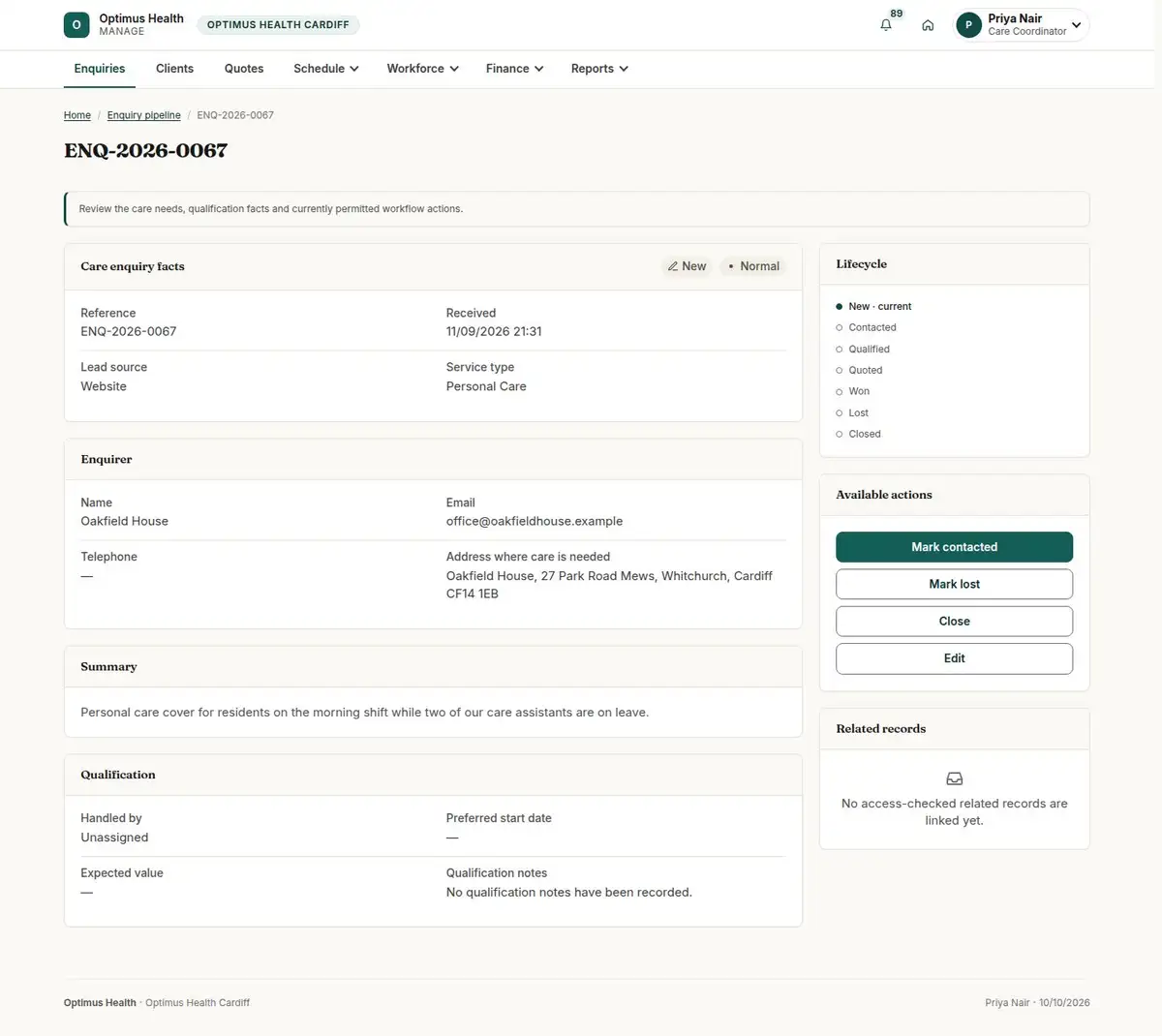Click the Mark lost button
1162x1036 pixels.
[x=955, y=584]
